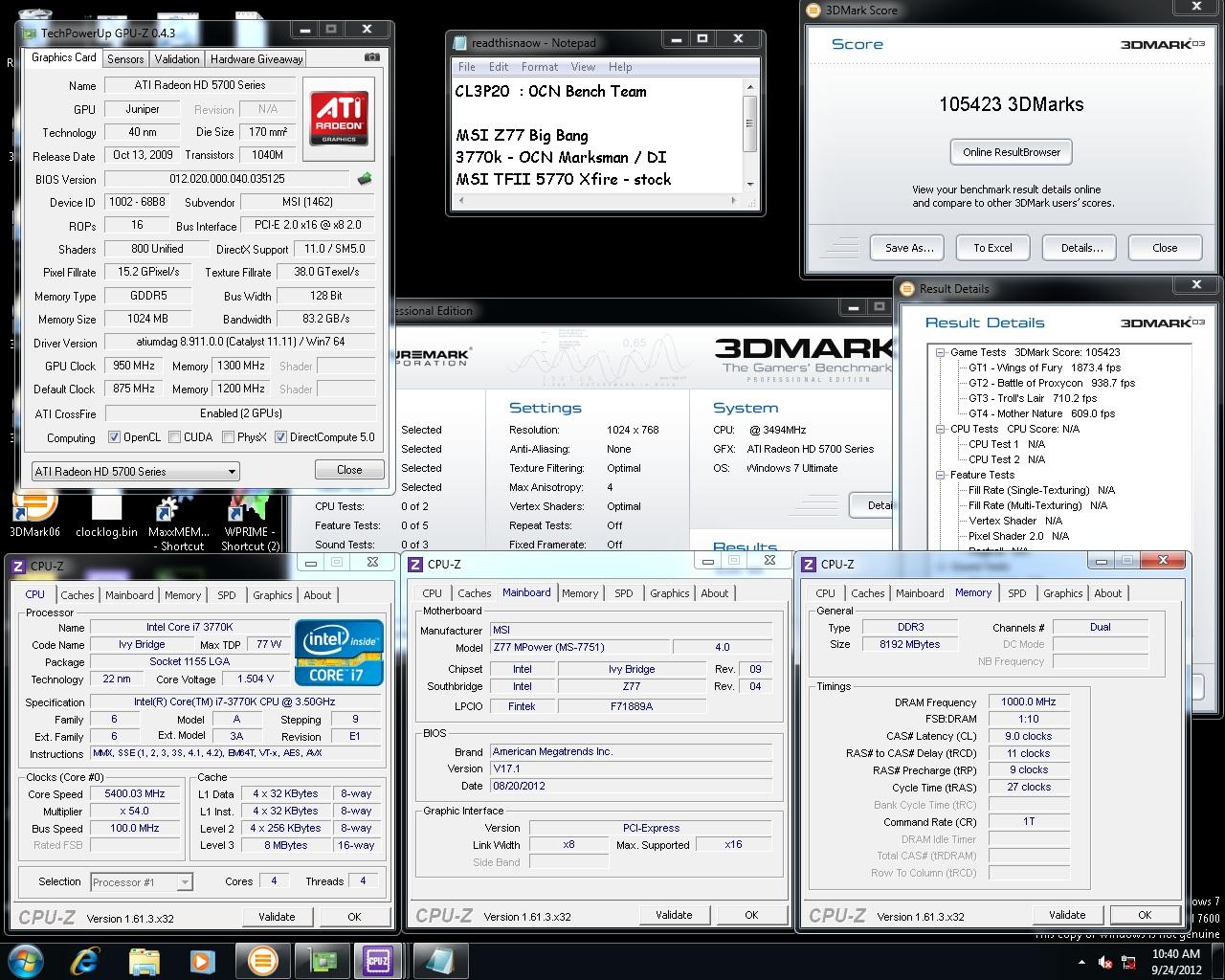Click Notepad horizontal scrollbar right arrow

734,201
